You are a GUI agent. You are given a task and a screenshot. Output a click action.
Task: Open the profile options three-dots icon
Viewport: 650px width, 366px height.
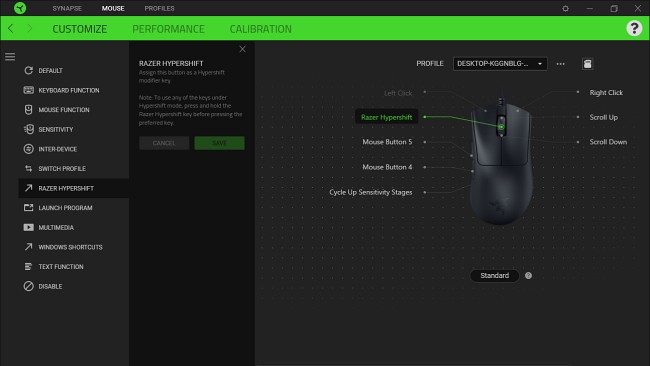point(560,64)
